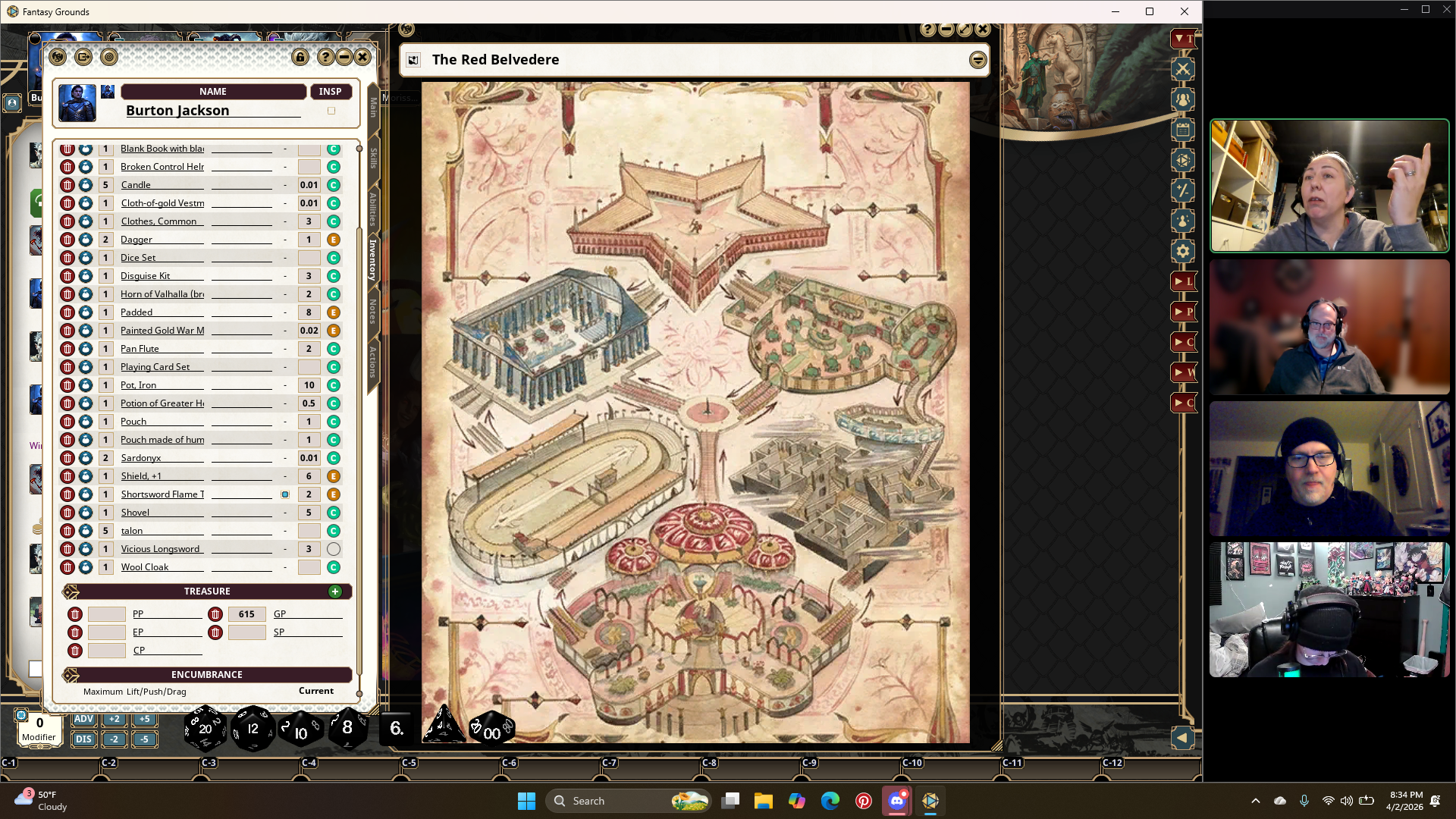This screenshot has width=1456, height=819.
Task: Click the GP amount field showing 615
Action: coord(246,614)
